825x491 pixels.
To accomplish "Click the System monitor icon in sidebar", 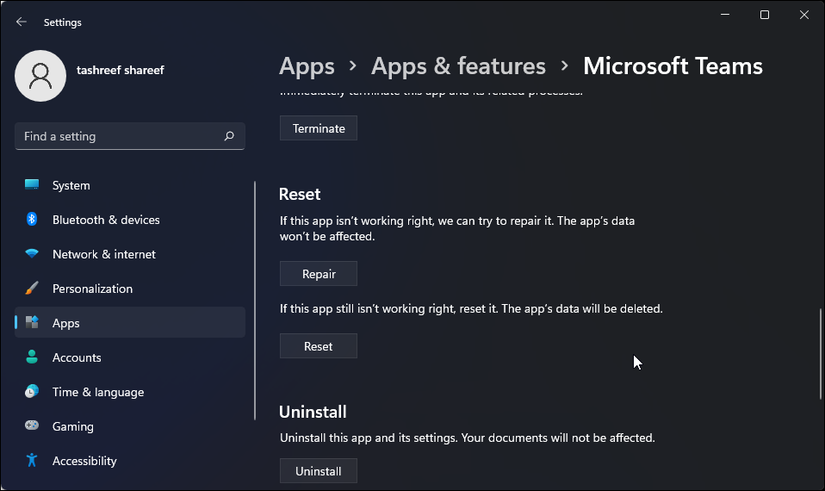I will 32,185.
